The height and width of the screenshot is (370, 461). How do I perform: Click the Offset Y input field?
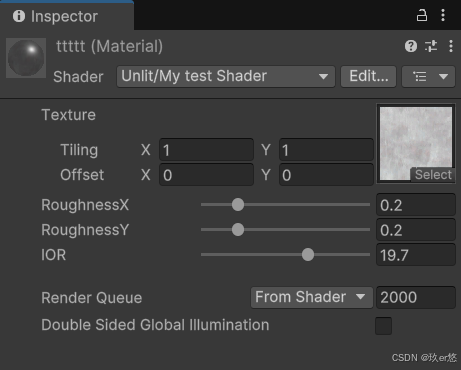[326, 175]
